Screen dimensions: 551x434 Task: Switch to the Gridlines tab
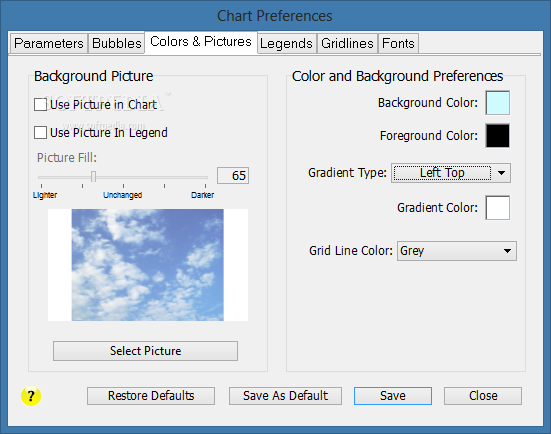pyautogui.click(x=347, y=44)
